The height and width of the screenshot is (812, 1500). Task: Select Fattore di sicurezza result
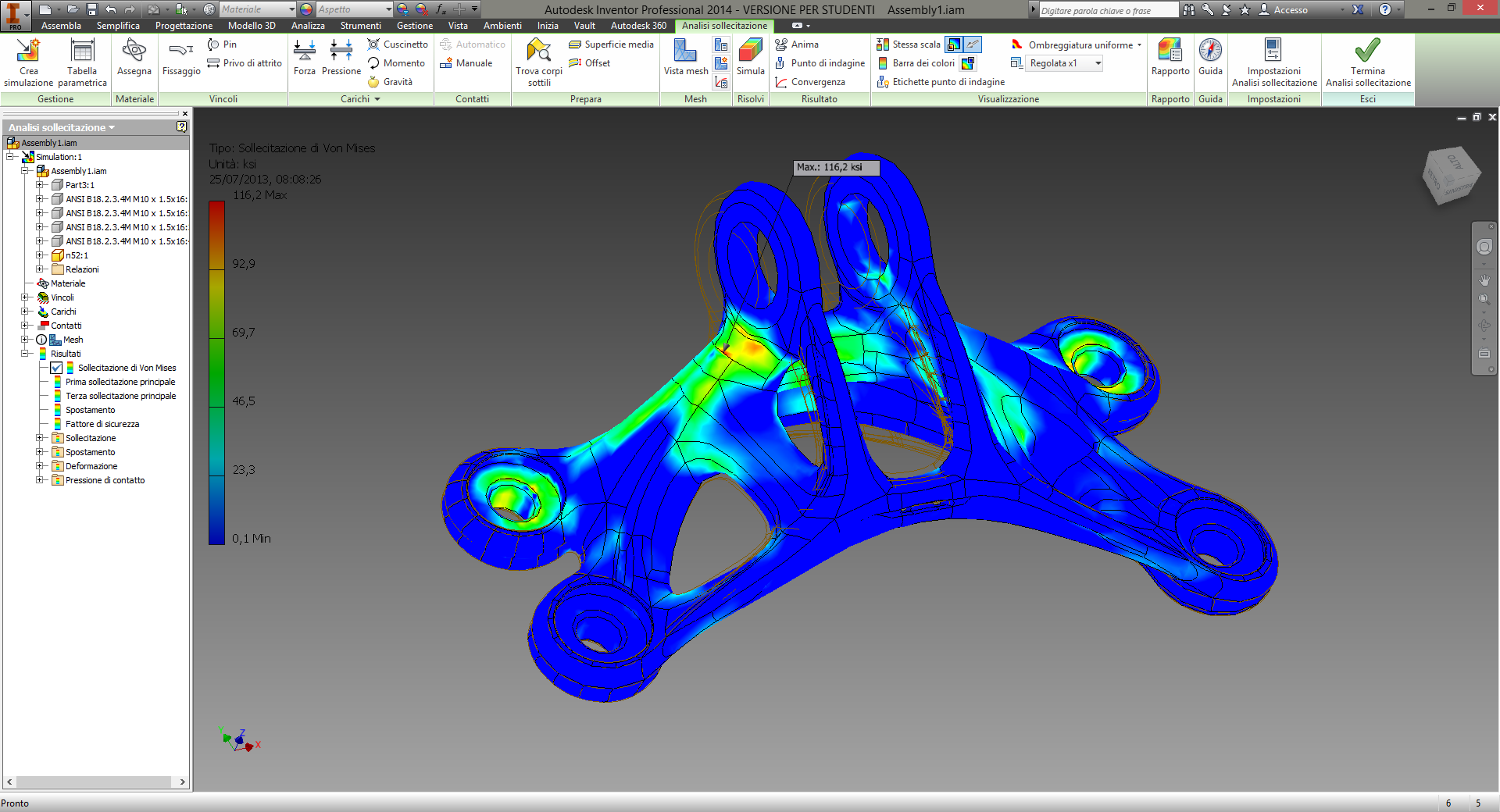pyautogui.click(x=102, y=424)
